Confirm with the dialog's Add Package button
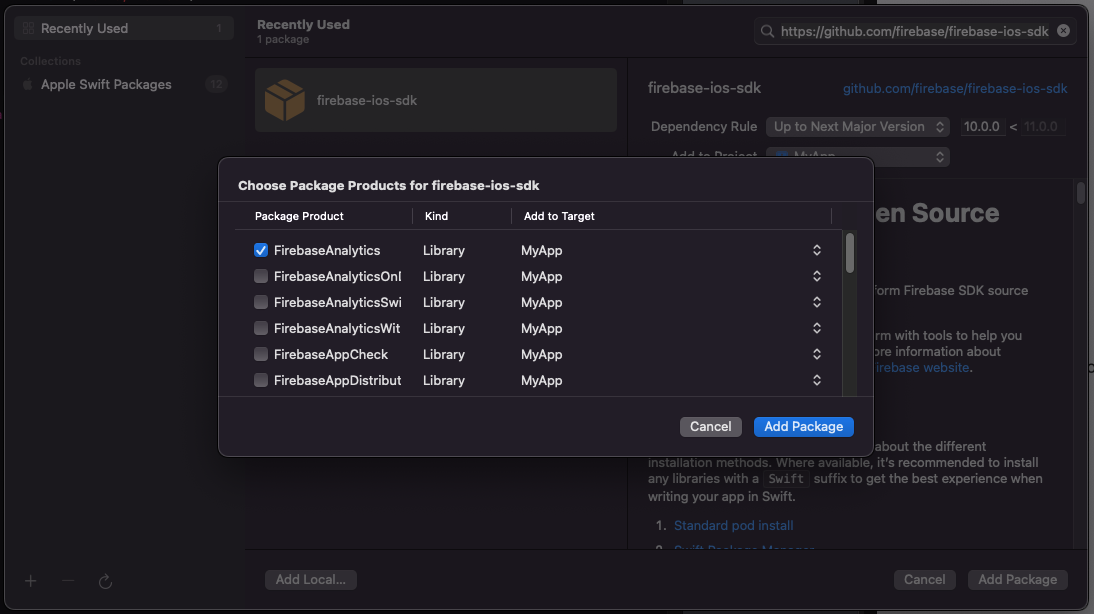Screen dimensions: 1094x614 tap(803, 426)
